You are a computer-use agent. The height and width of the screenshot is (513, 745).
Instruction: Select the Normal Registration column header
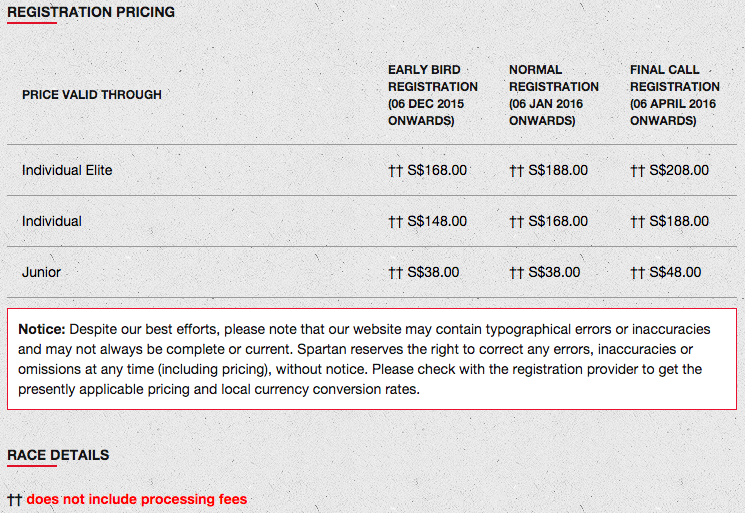pos(554,95)
